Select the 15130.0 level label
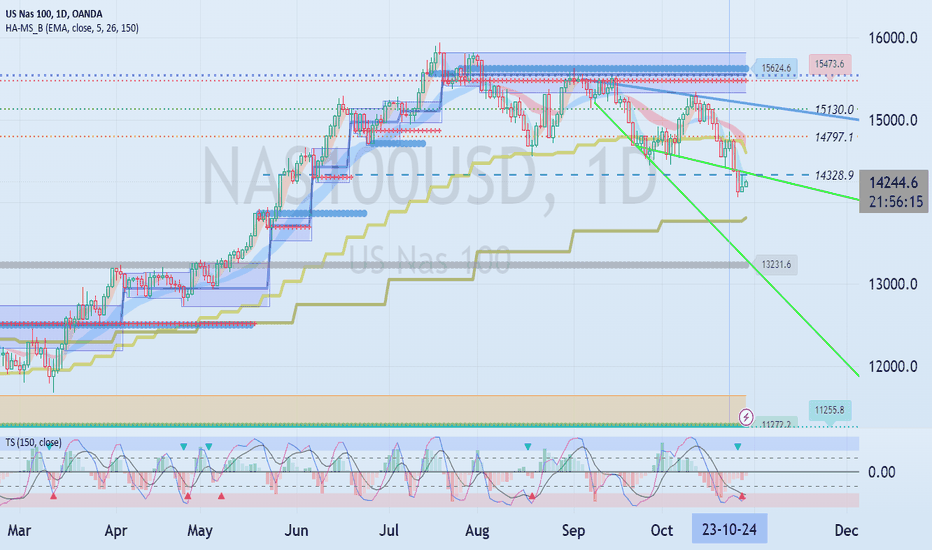The image size is (932, 550). click(834, 109)
